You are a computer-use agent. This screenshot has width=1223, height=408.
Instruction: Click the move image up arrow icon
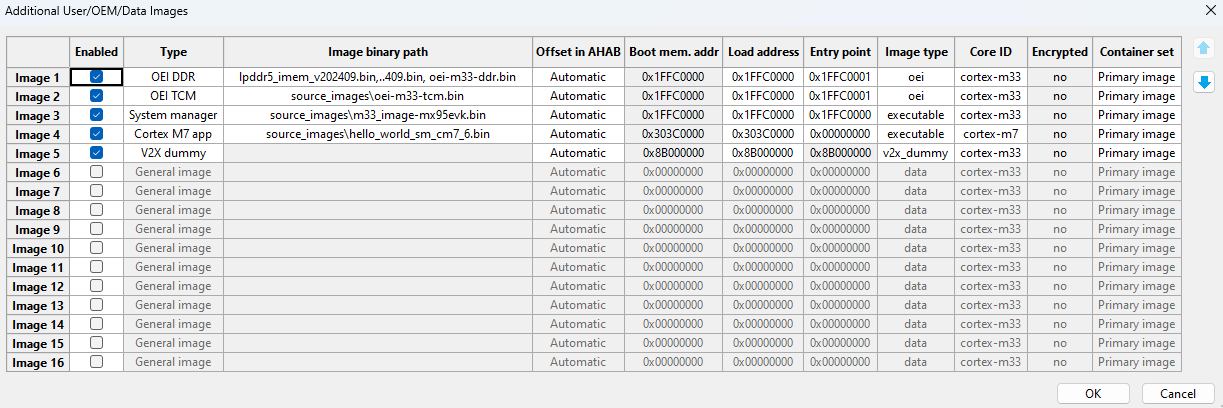(1204, 49)
